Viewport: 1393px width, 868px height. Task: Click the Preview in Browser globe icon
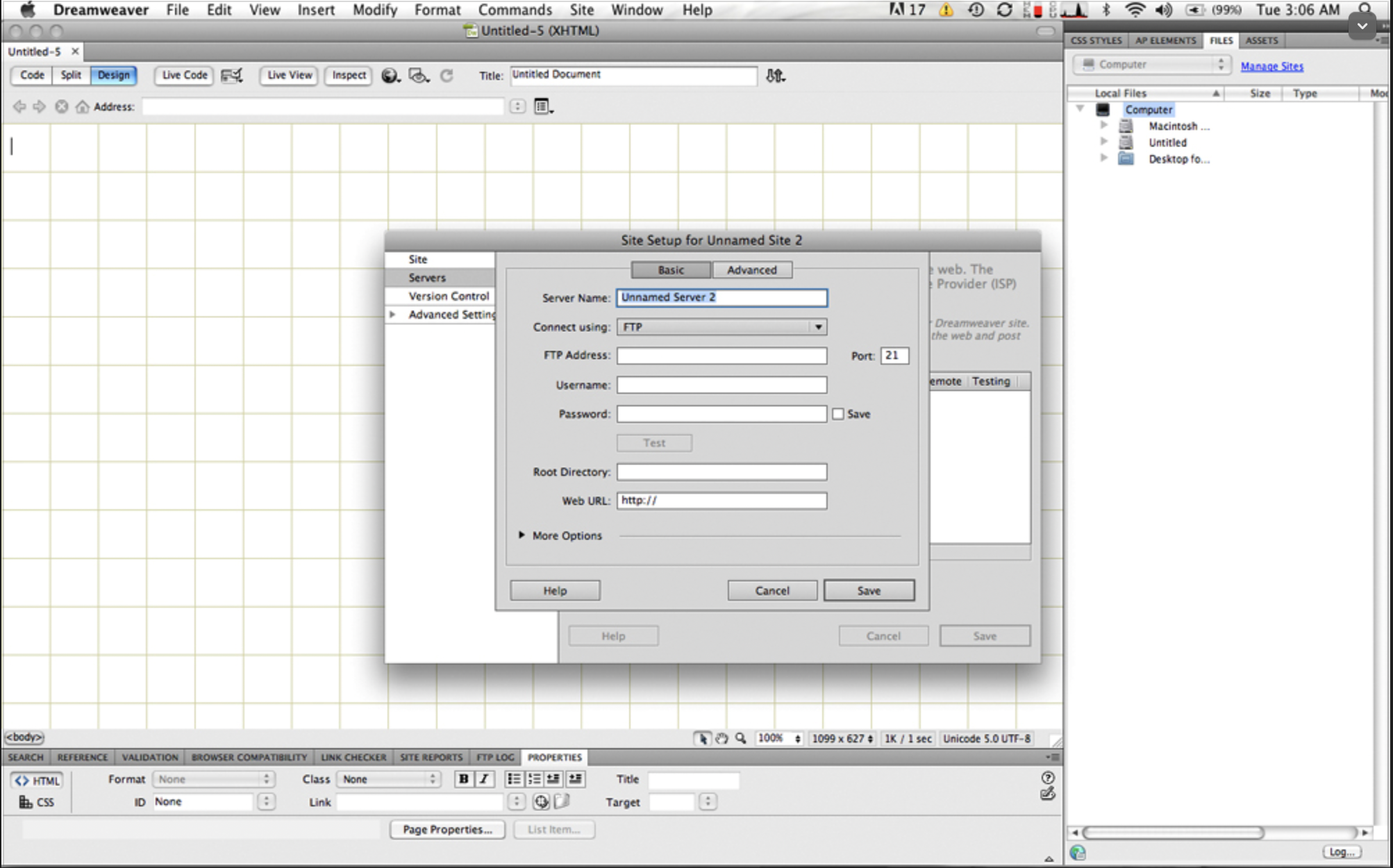click(390, 75)
